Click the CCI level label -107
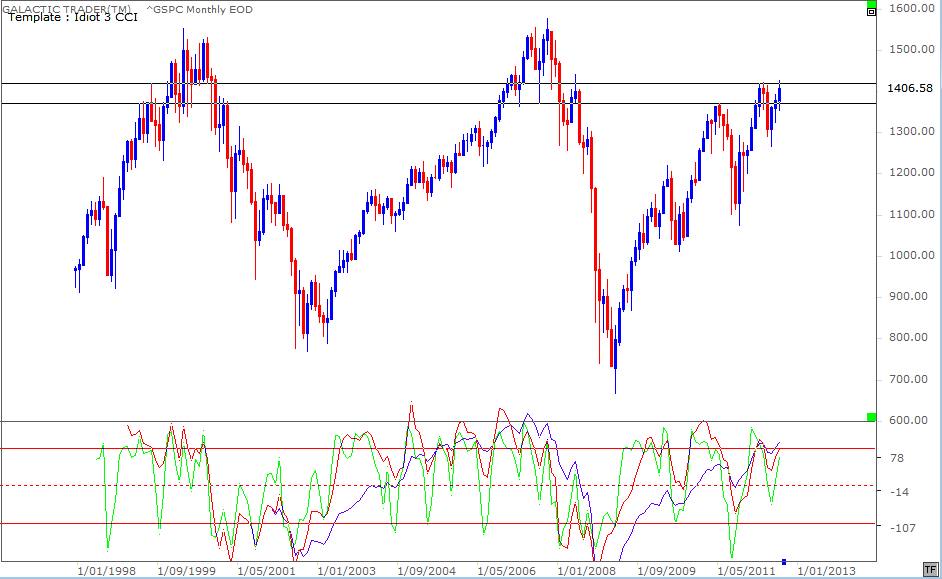 (902, 528)
